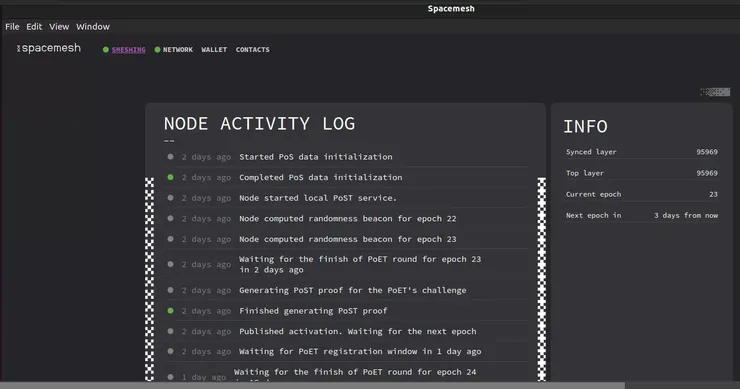Click the Spacemesh window title
Screen dimensions: 740x389
point(451,8)
